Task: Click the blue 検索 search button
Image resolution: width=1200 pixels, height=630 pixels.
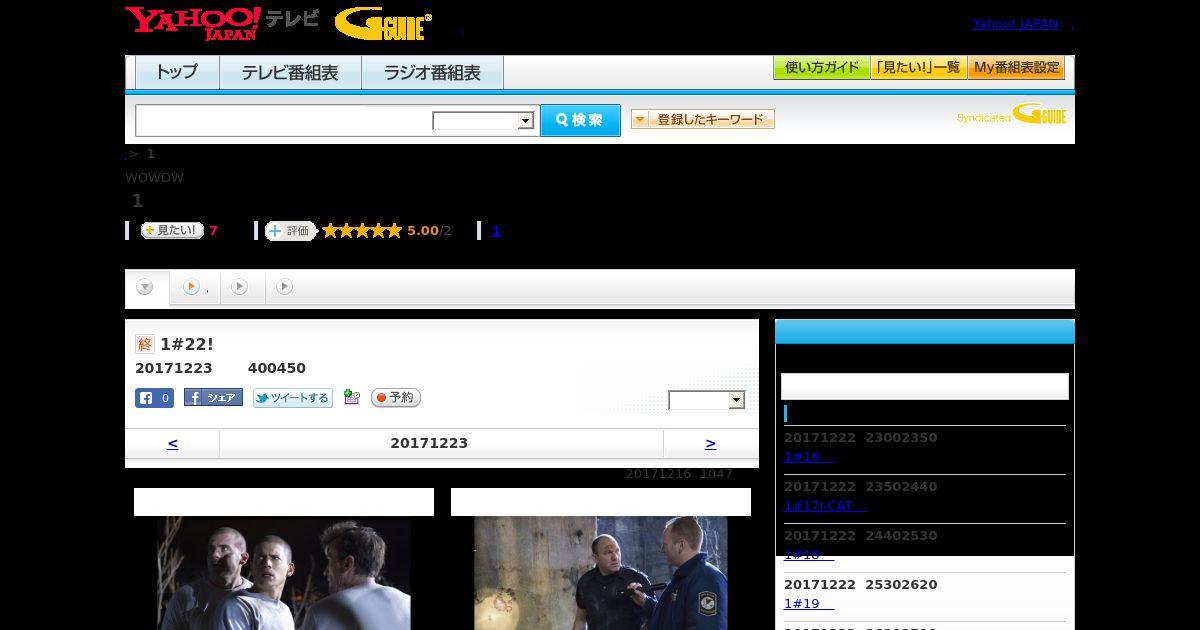Action: pos(580,120)
